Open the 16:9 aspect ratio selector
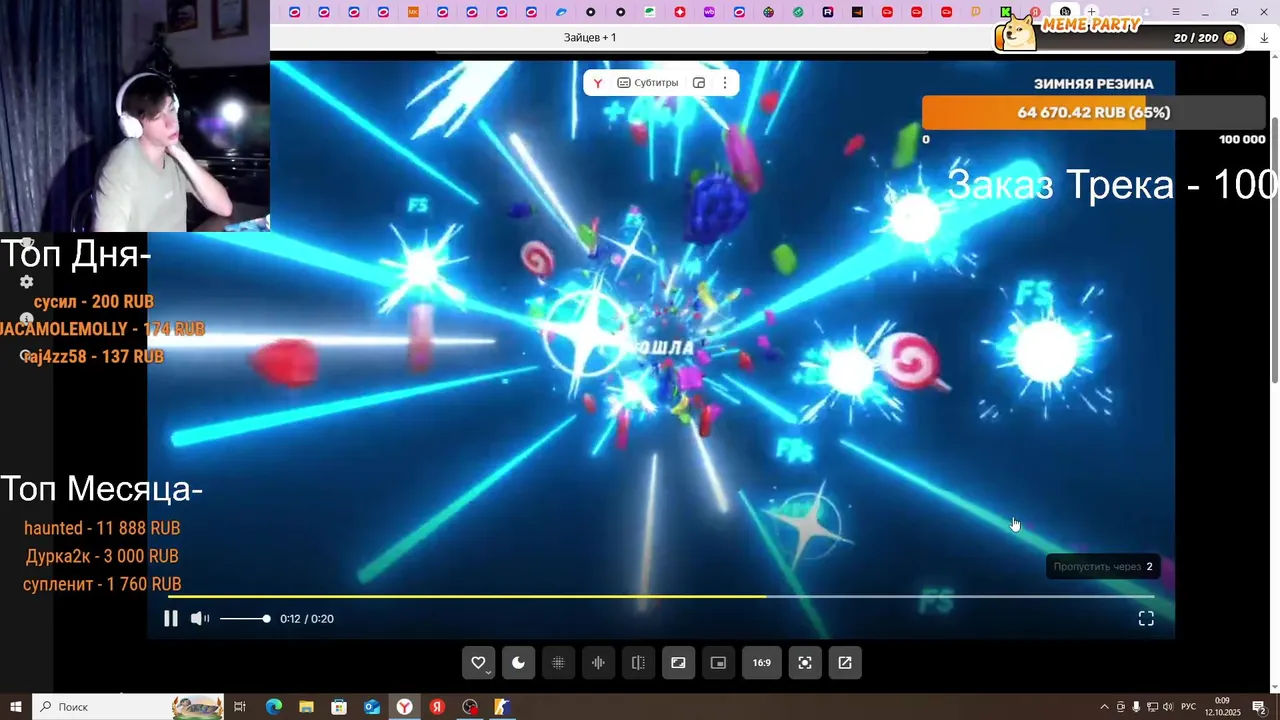The height and width of the screenshot is (720, 1280). click(762, 662)
